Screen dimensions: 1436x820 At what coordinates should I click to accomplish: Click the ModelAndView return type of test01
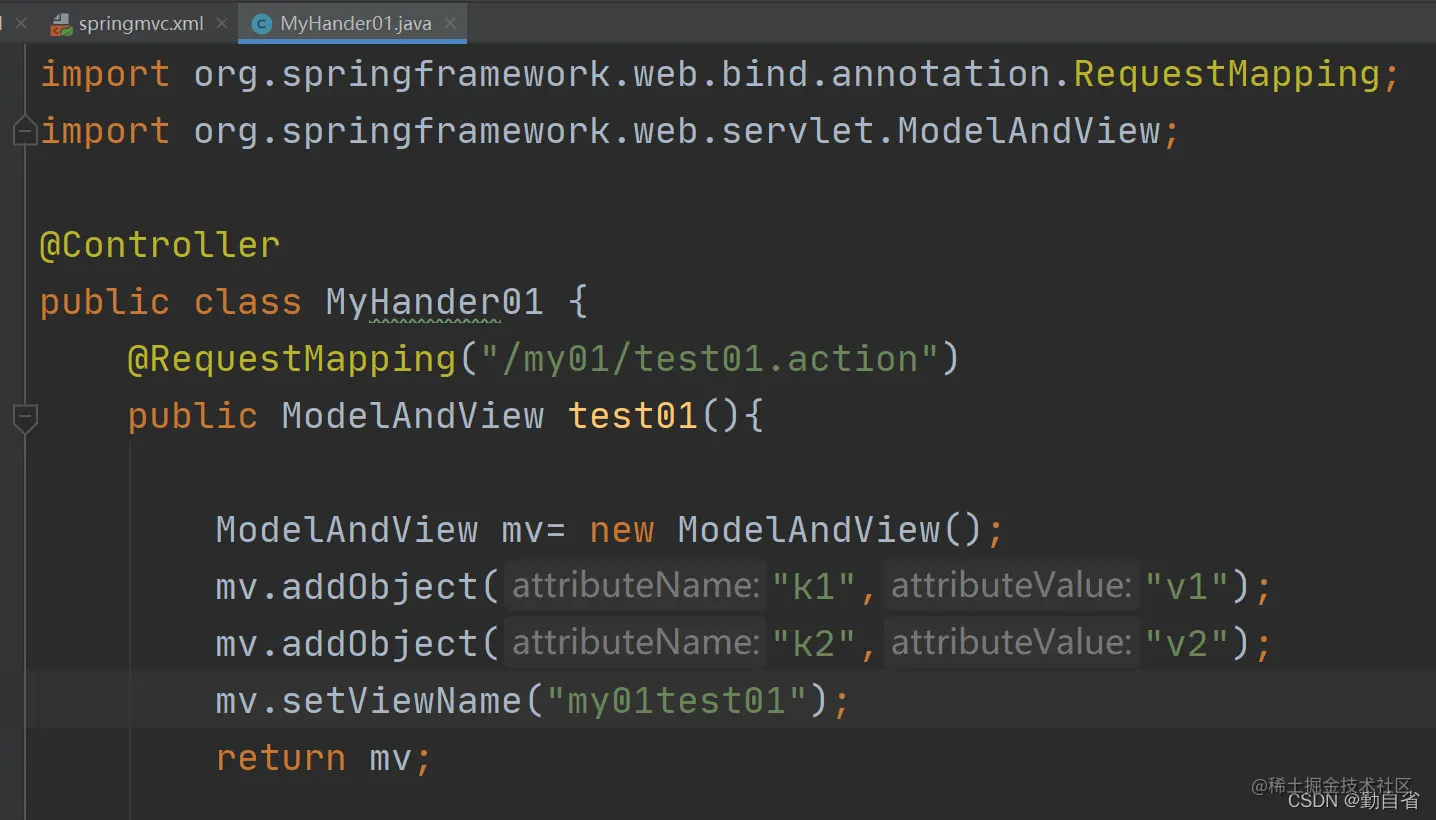click(x=413, y=417)
